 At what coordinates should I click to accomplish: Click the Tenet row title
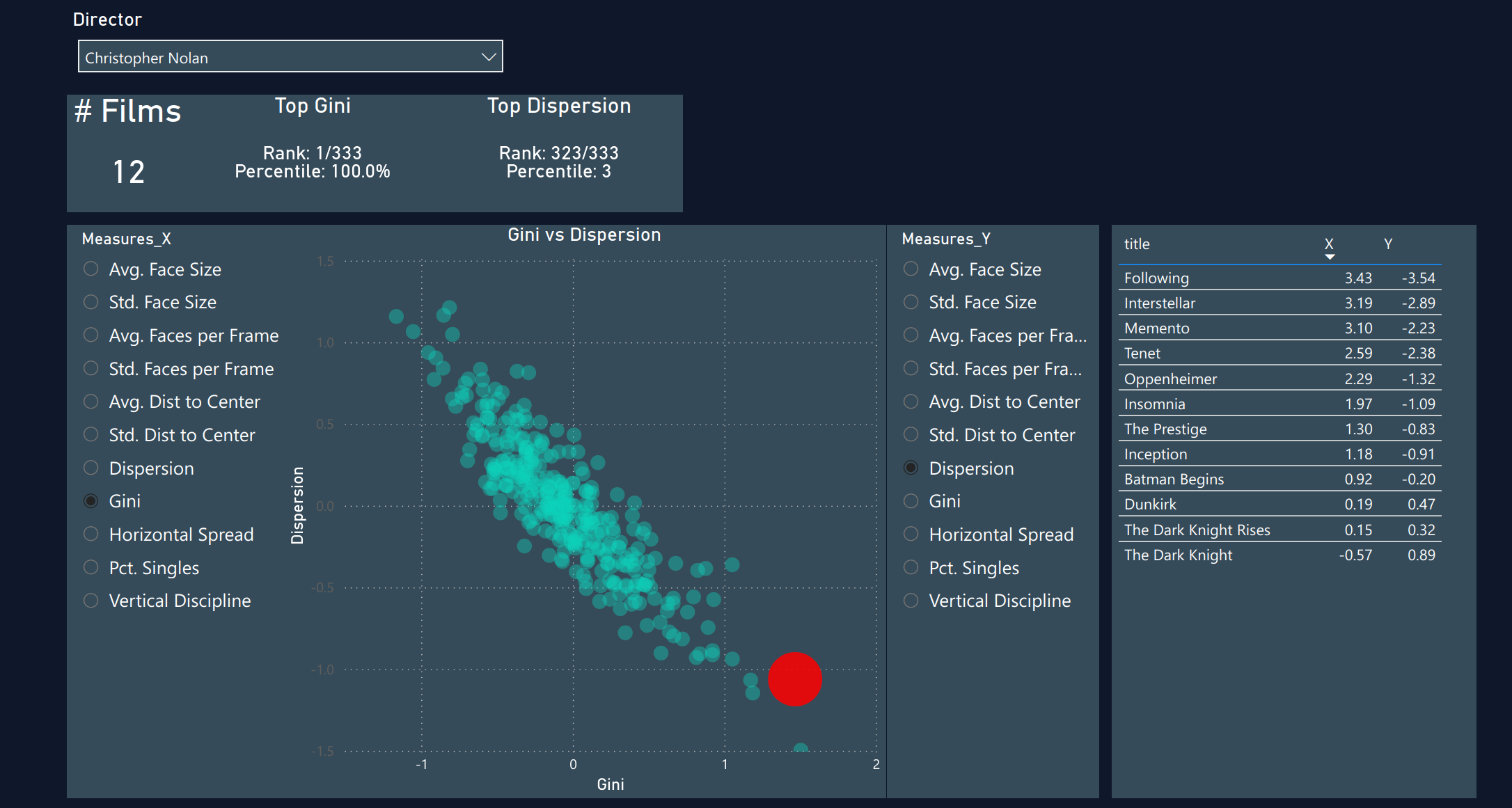point(1142,353)
